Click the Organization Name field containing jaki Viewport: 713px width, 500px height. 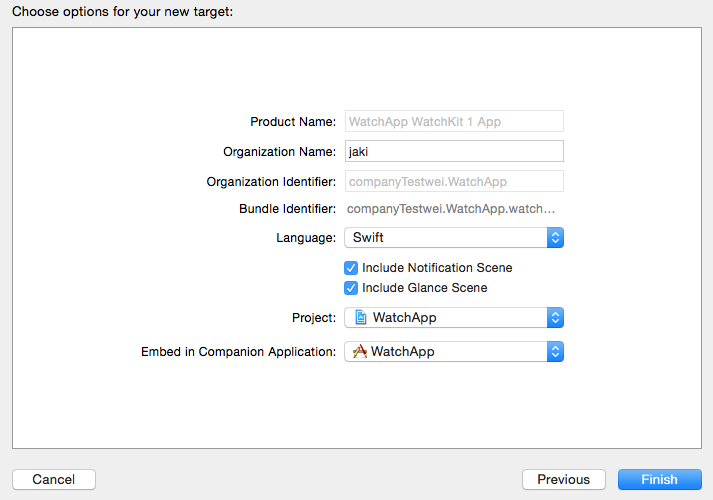[x=454, y=151]
